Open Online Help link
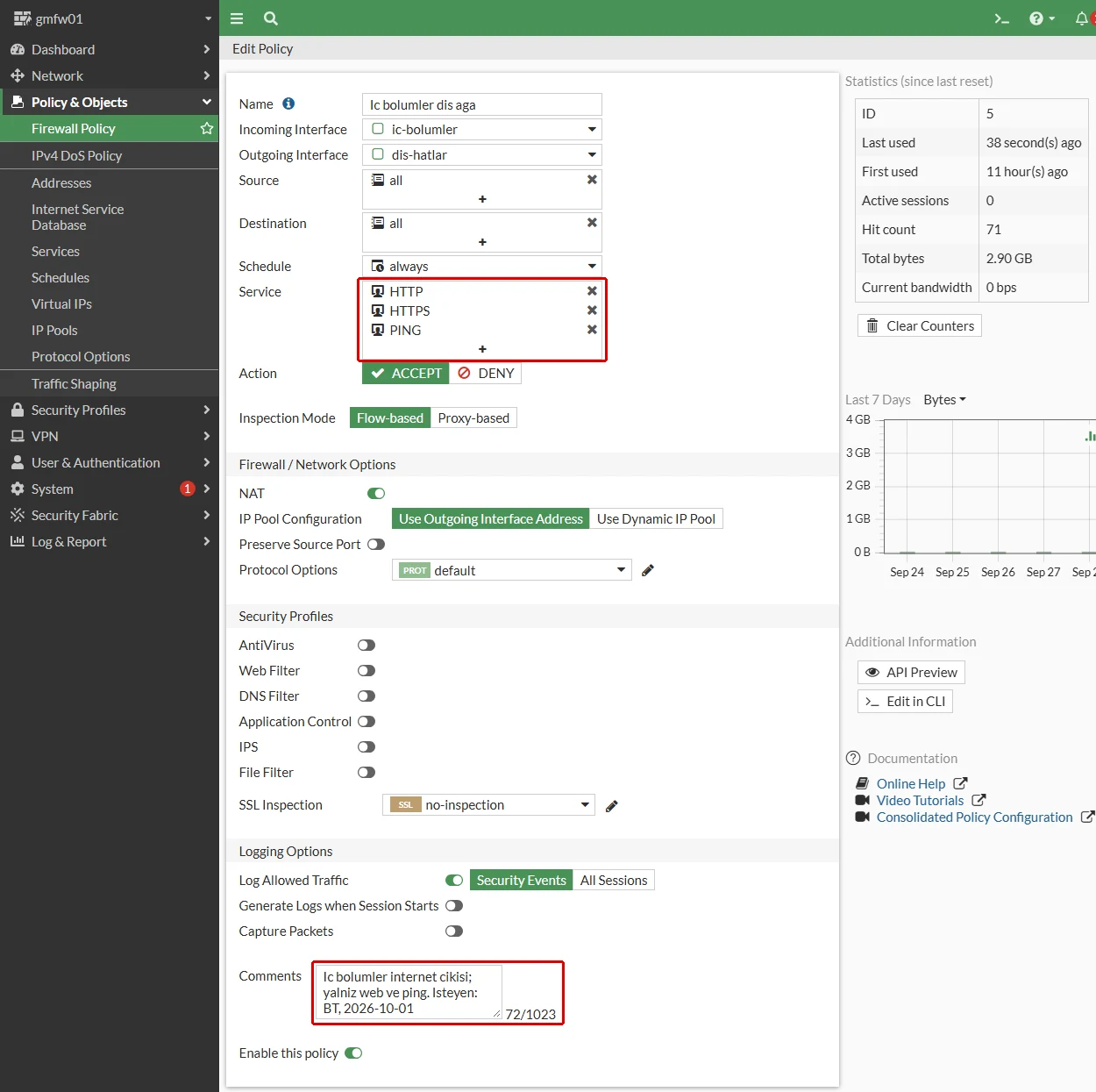Image resolution: width=1096 pixels, height=1092 pixels. [911, 784]
